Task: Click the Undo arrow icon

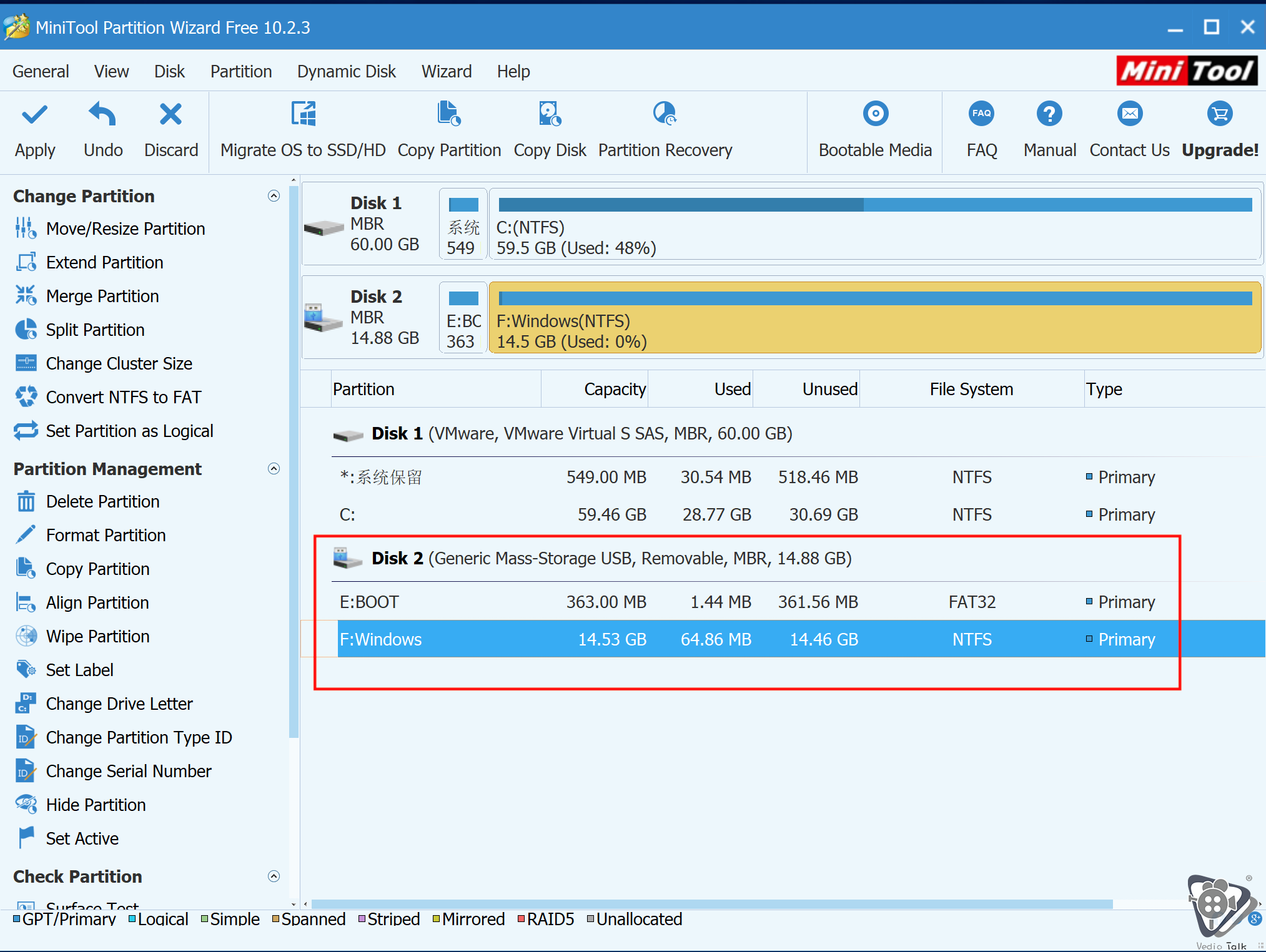Action: [x=103, y=114]
